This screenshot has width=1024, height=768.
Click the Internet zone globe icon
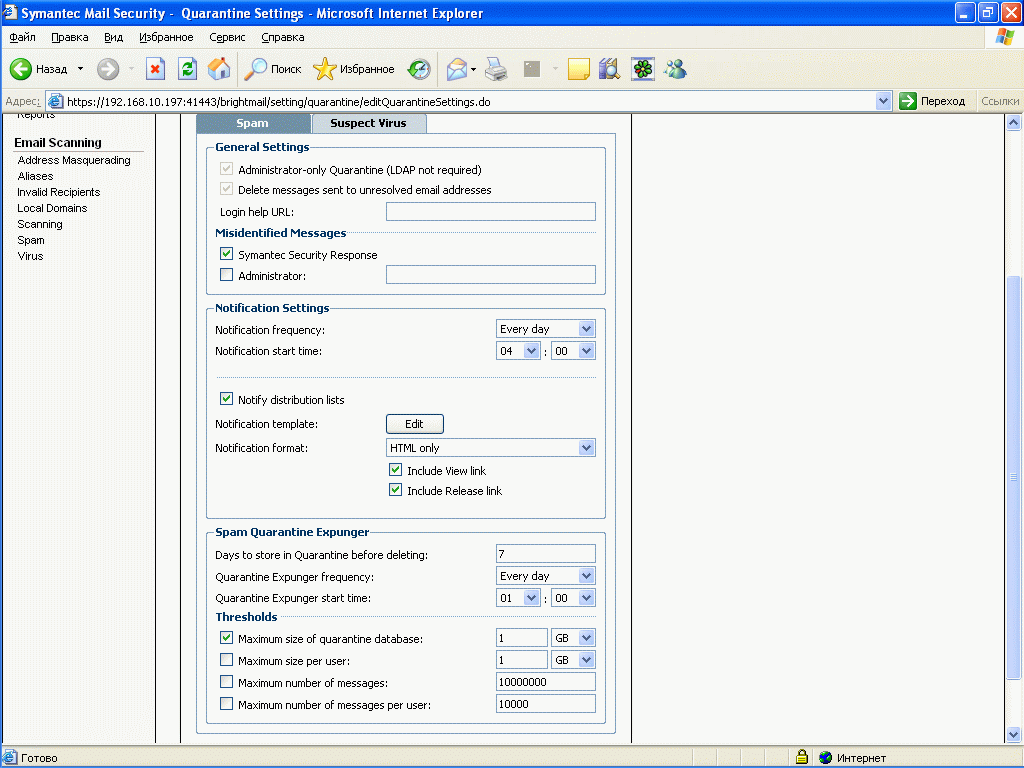825,758
